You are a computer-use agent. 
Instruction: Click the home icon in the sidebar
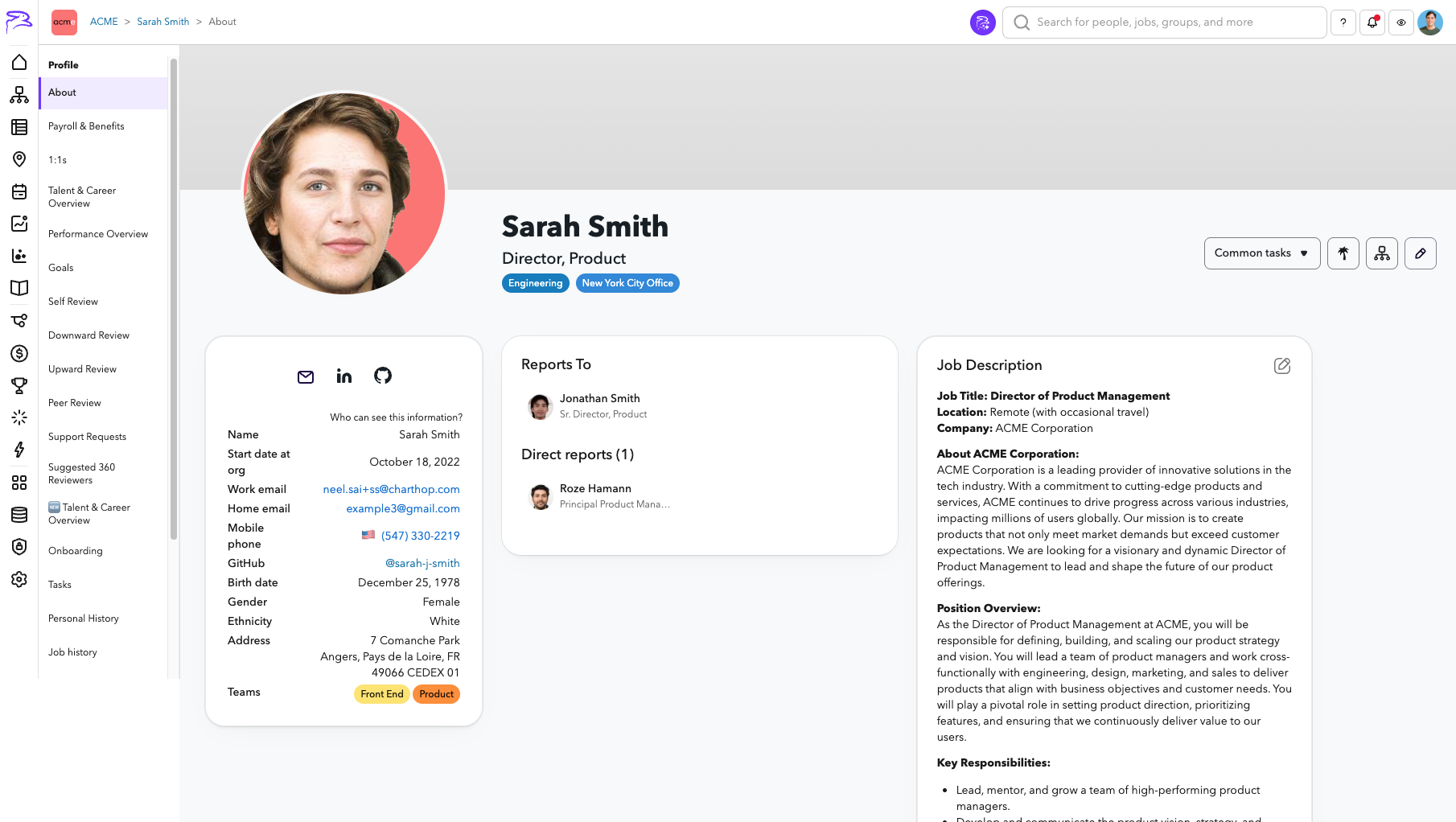pos(19,62)
